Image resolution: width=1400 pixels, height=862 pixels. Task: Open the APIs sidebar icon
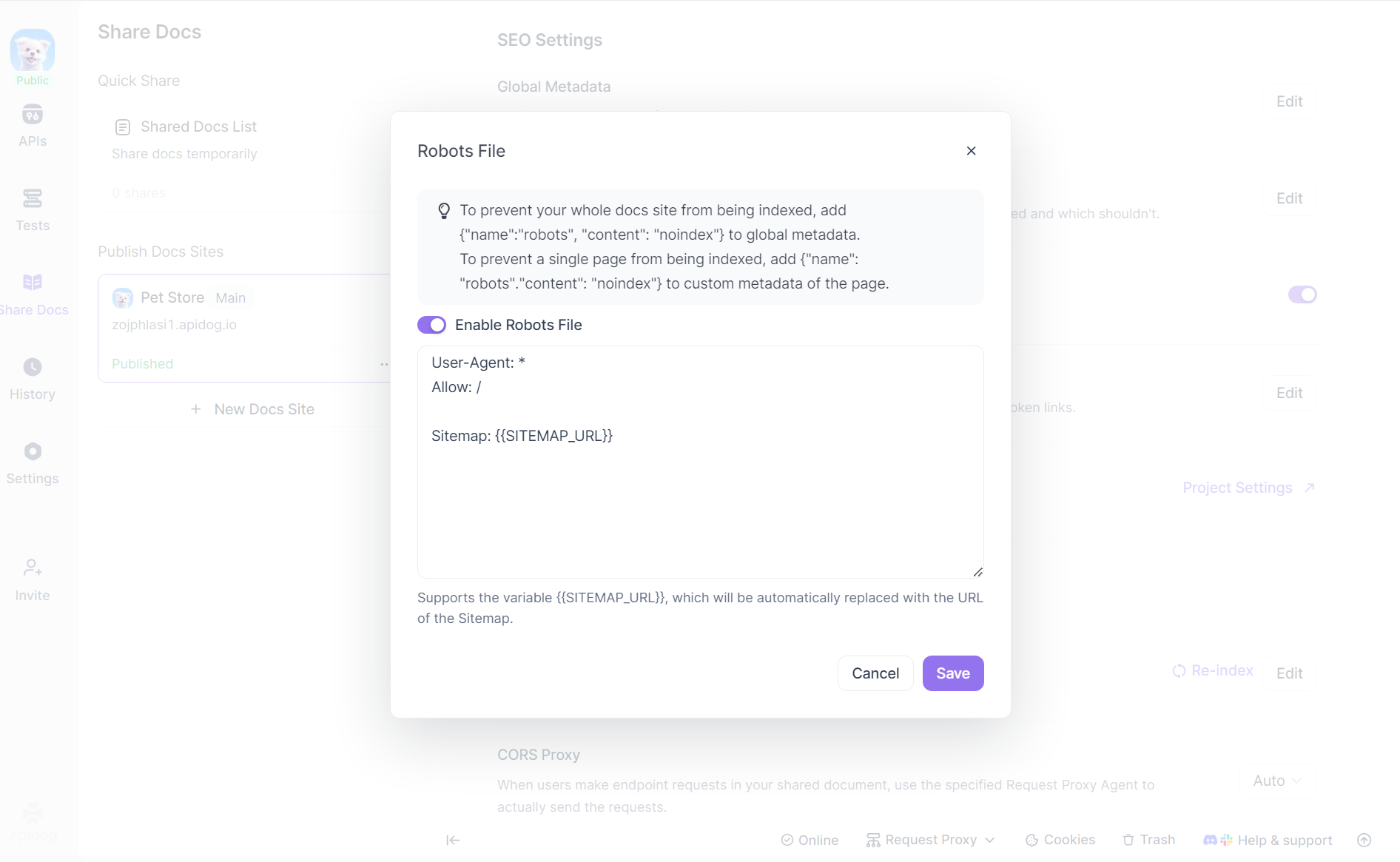(33, 115)
